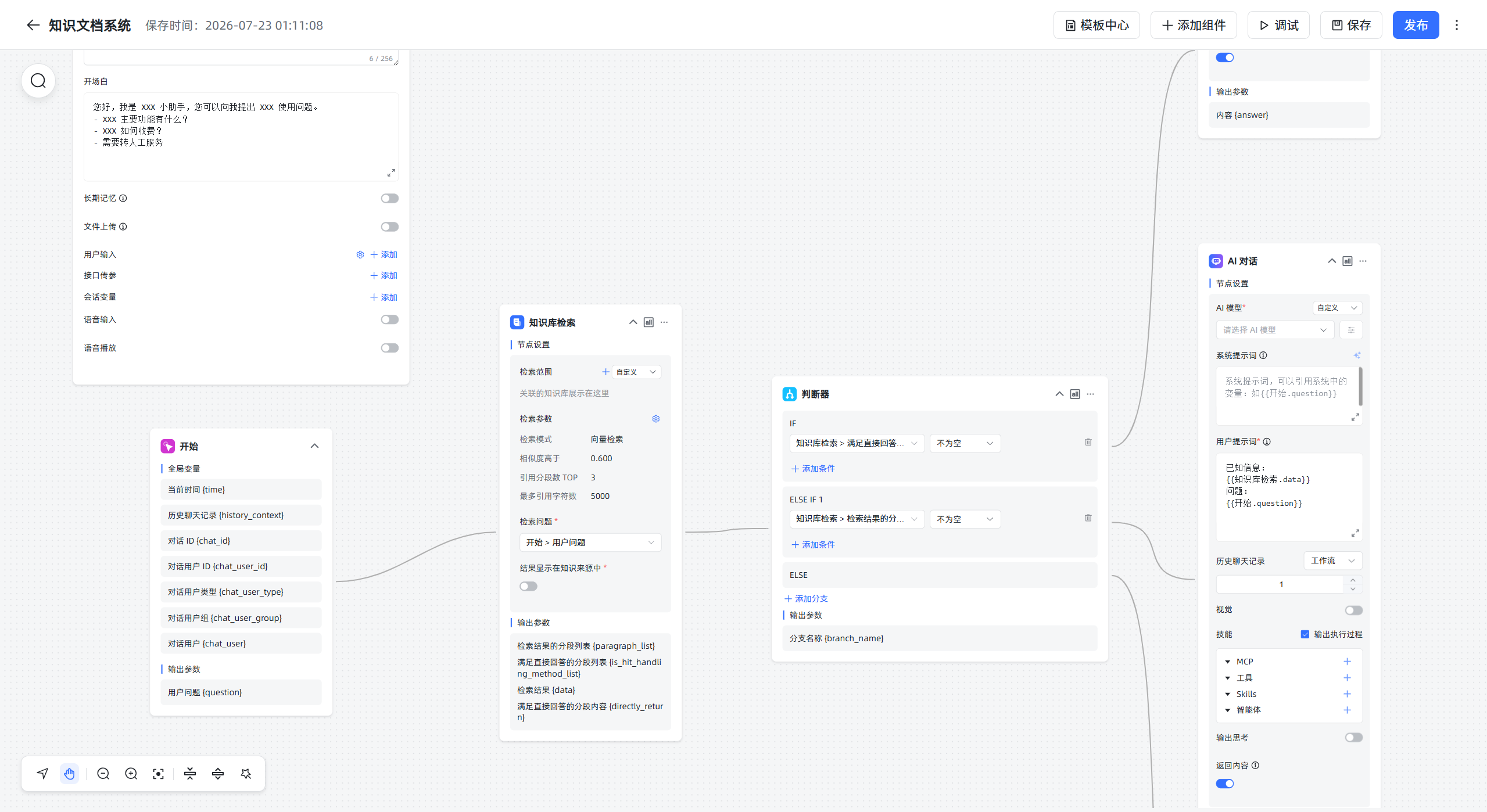Disable the 返回内容 switch
This screenshot has width=1487, height=812.
pyautogui.click(x=1225, y=784)
